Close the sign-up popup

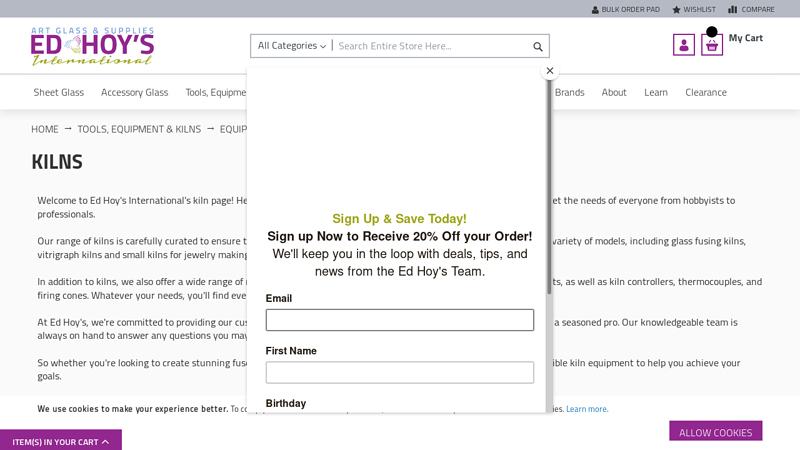(x=549, y=71)
